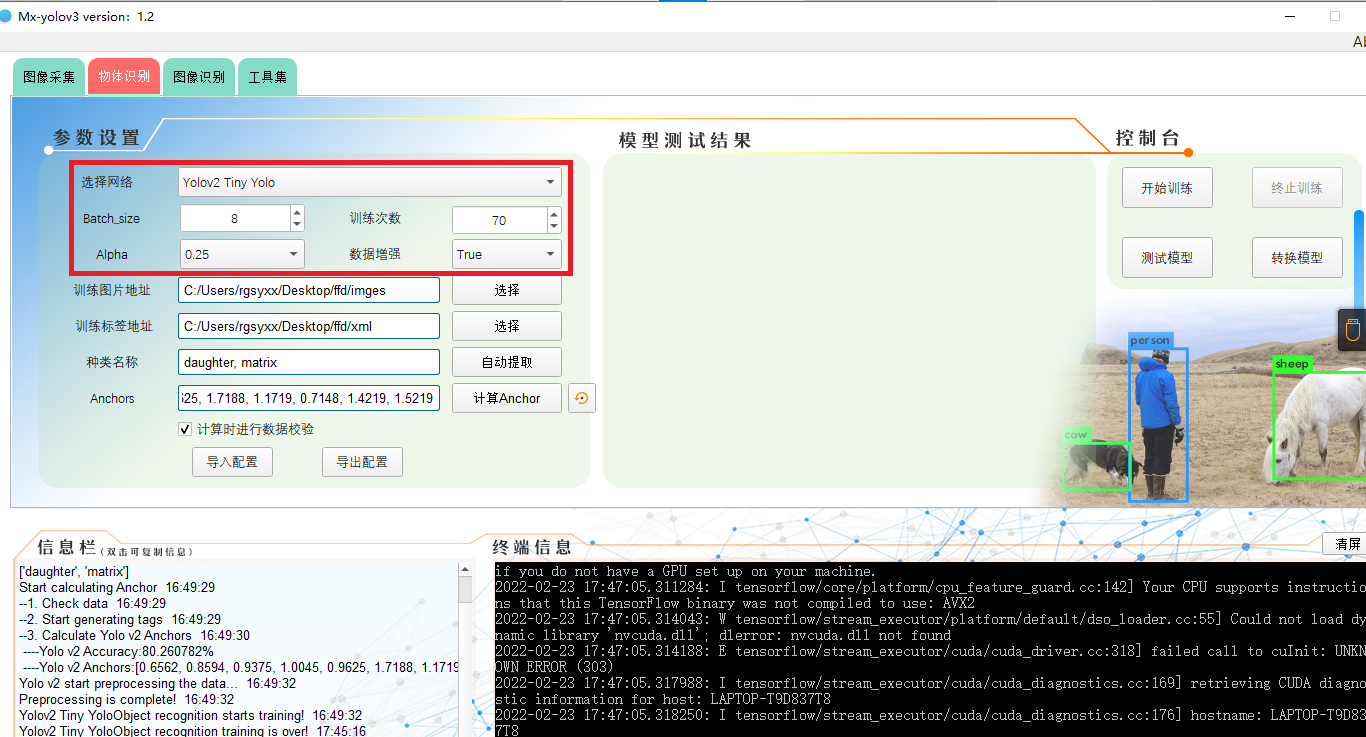Toggle the 计算时进行数据校验 checkbox
The height and width of the screenshot is (737, 1366).
pos(185,429)
